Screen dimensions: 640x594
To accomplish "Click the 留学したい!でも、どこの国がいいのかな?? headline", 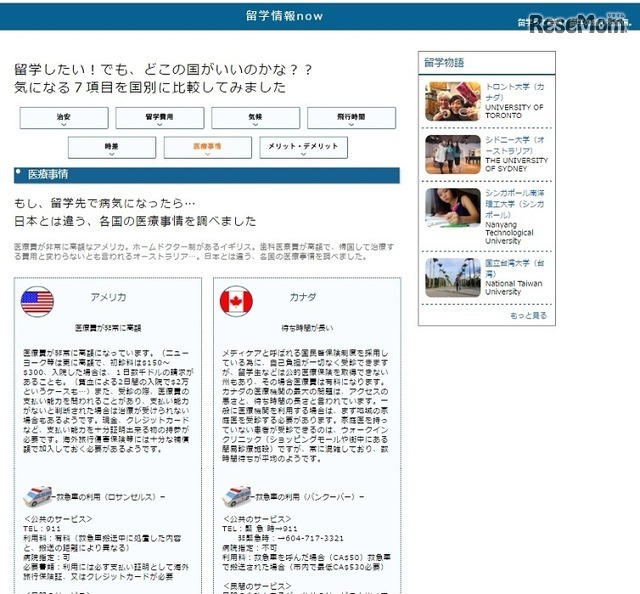I will click(163, 69).
